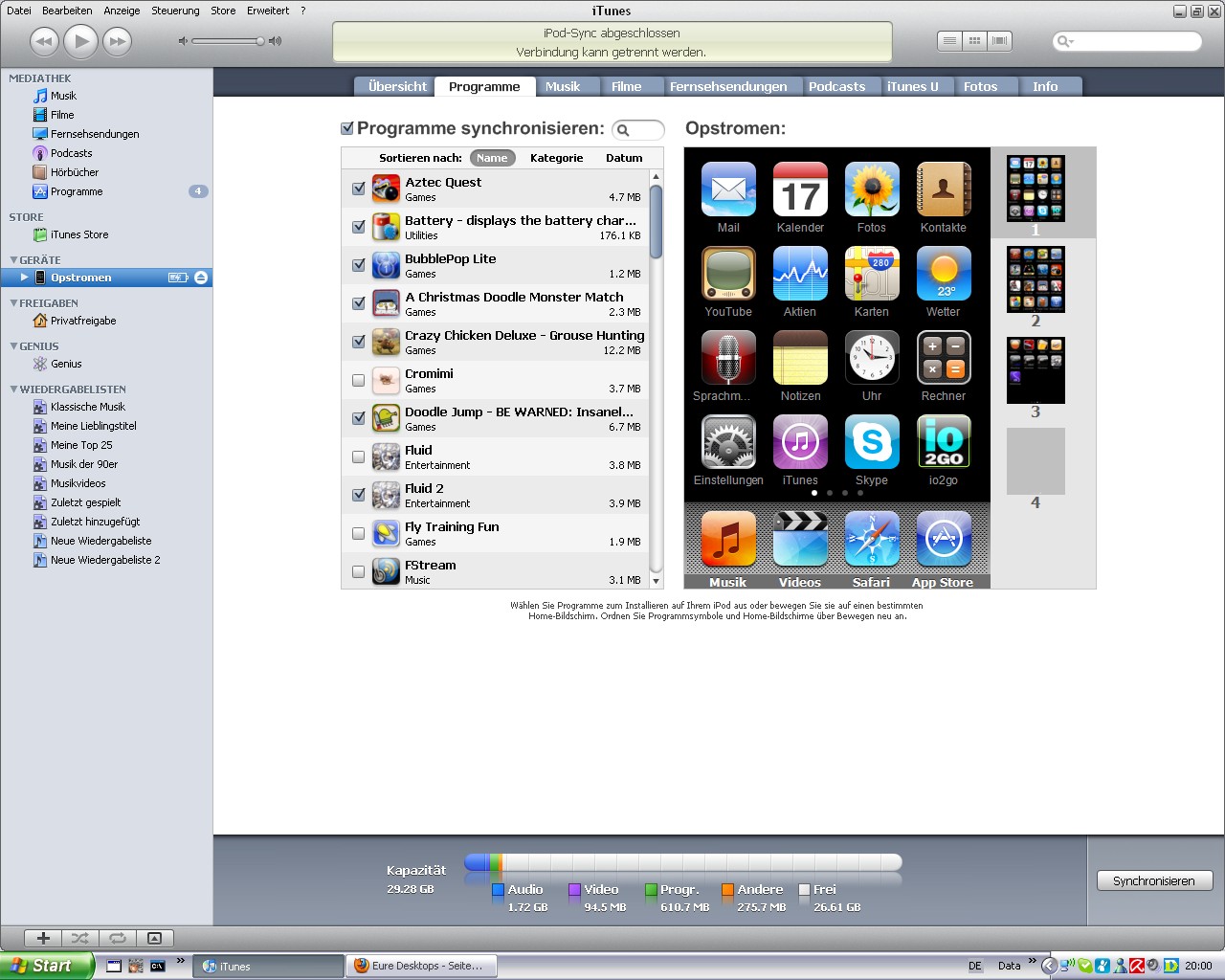Select home screen page 3 thumbnail
The height and width of the screenshot is (980, 1225).
[1036, 370]
